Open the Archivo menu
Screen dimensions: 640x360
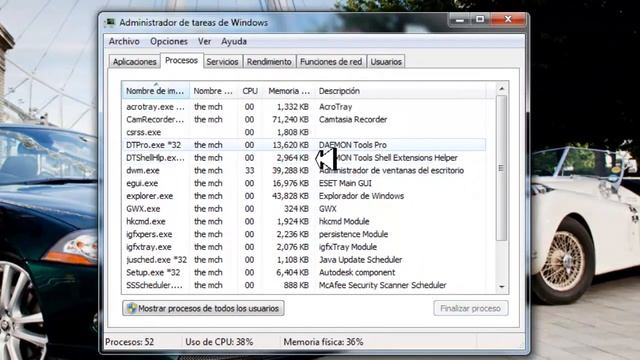[124, 41]
